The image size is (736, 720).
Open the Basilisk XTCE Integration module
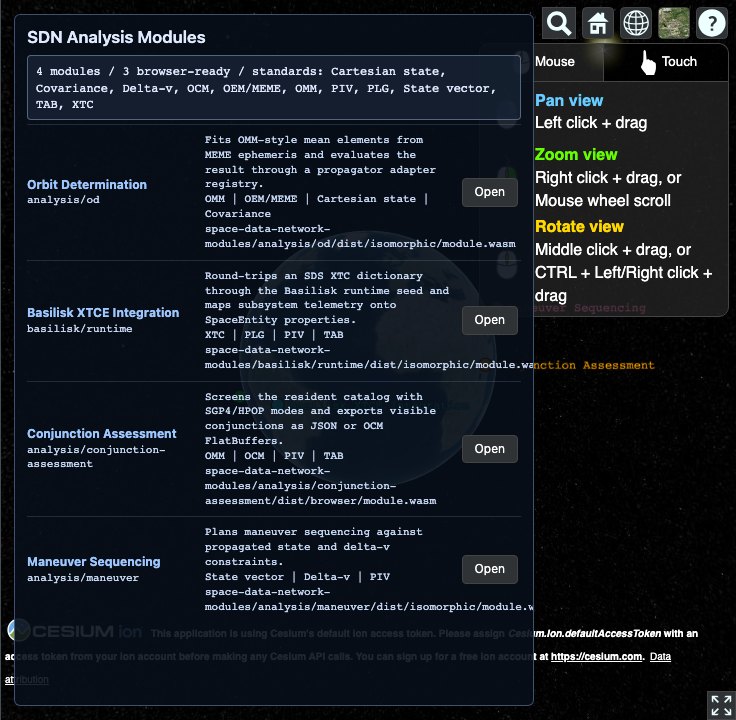[x=490, y=320]
